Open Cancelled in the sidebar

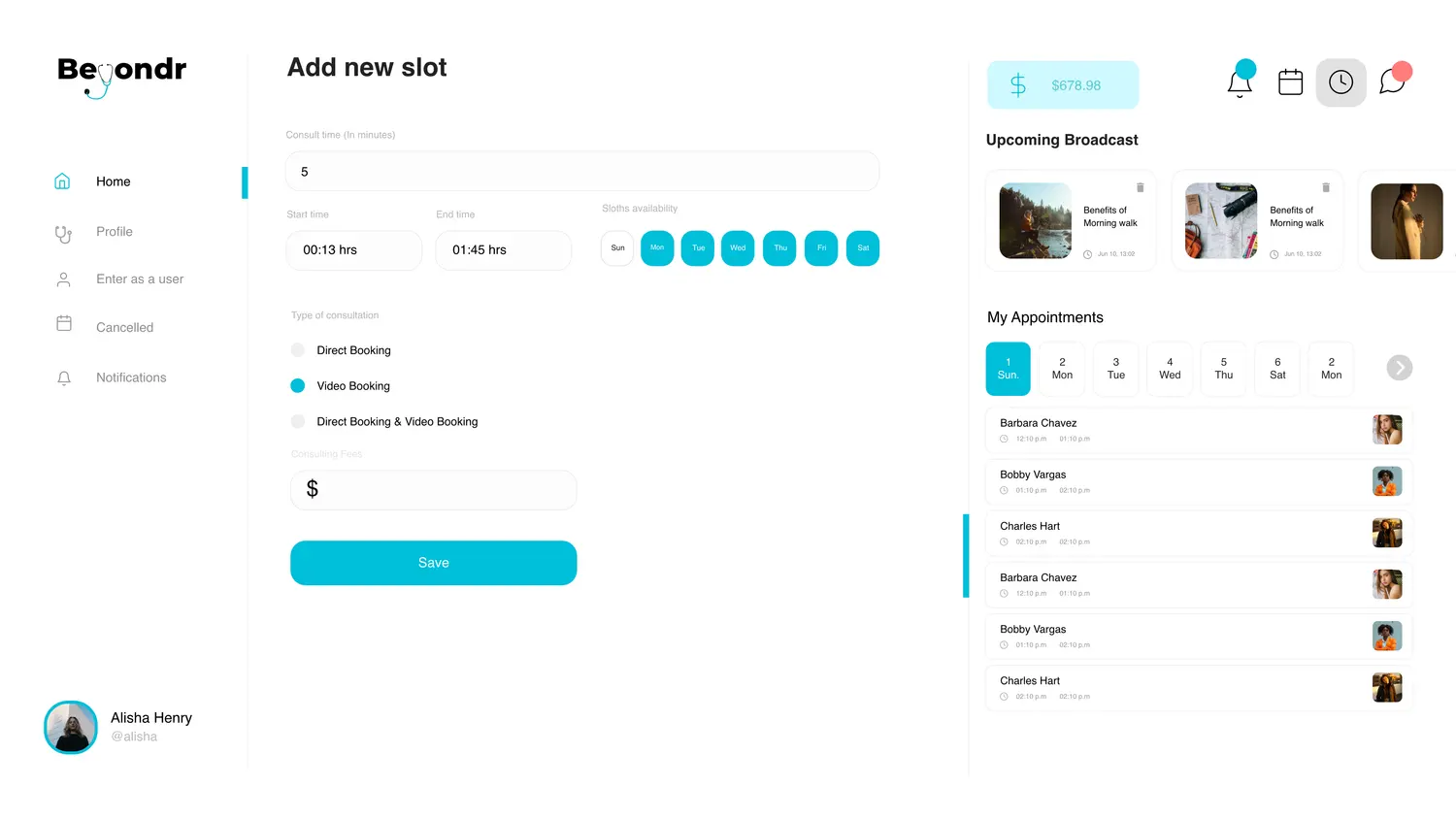coord(125,328)
